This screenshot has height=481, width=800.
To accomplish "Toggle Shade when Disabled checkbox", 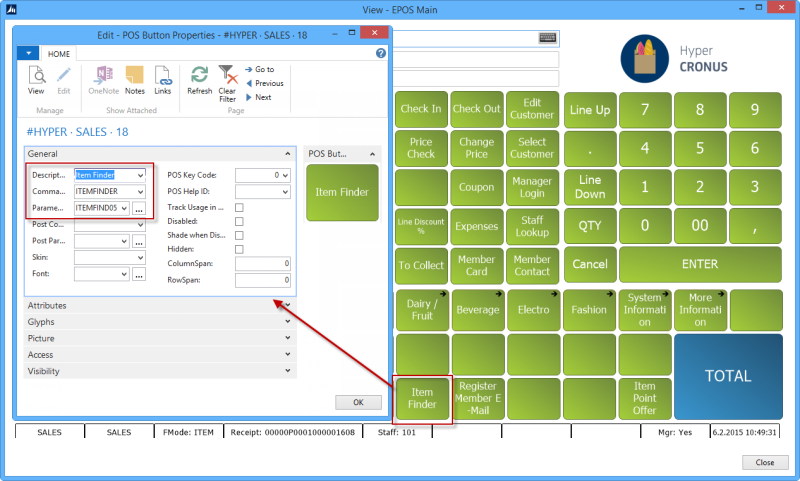I will pos(239,235).
